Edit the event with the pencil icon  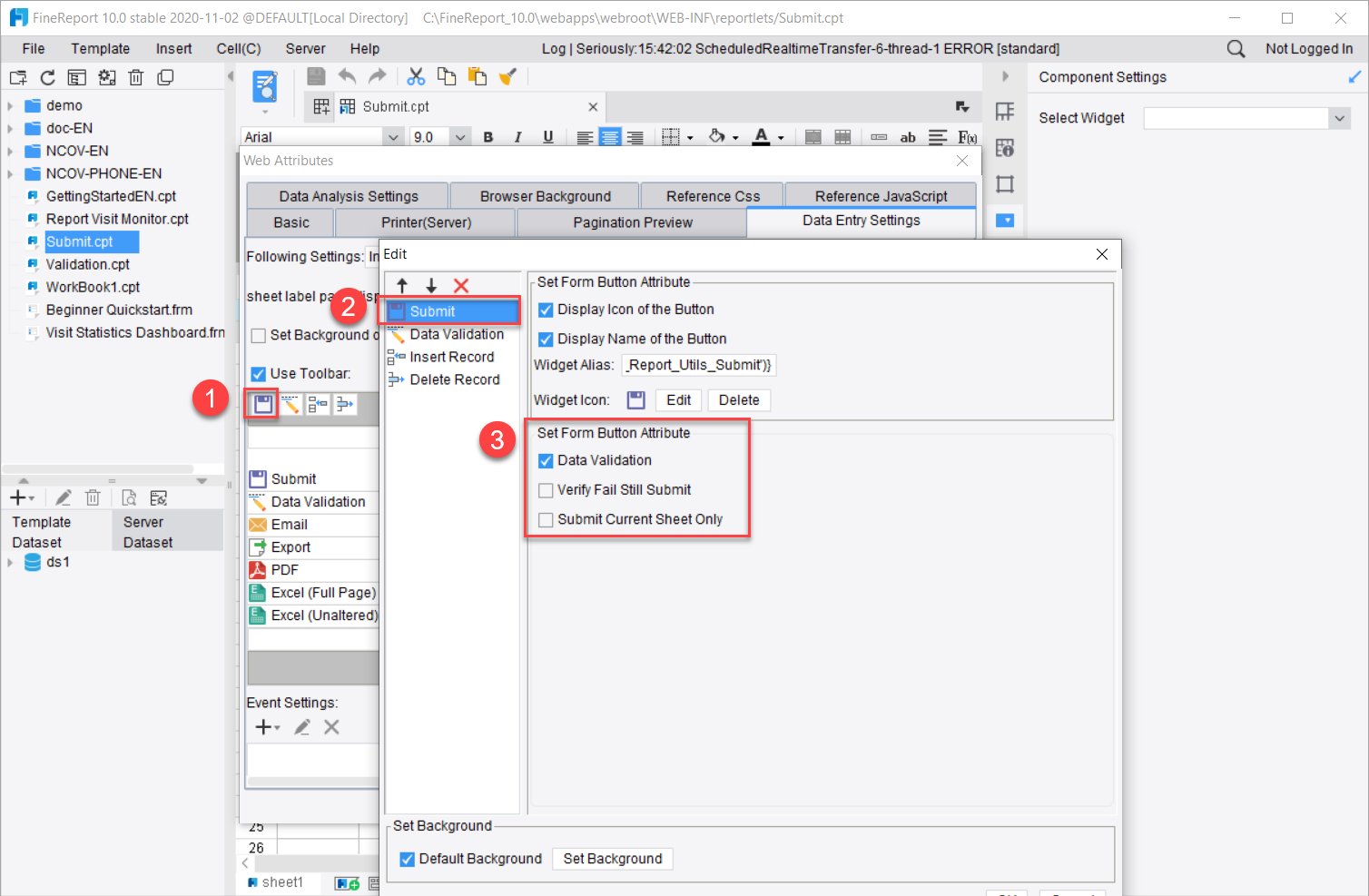coord(302,727)
